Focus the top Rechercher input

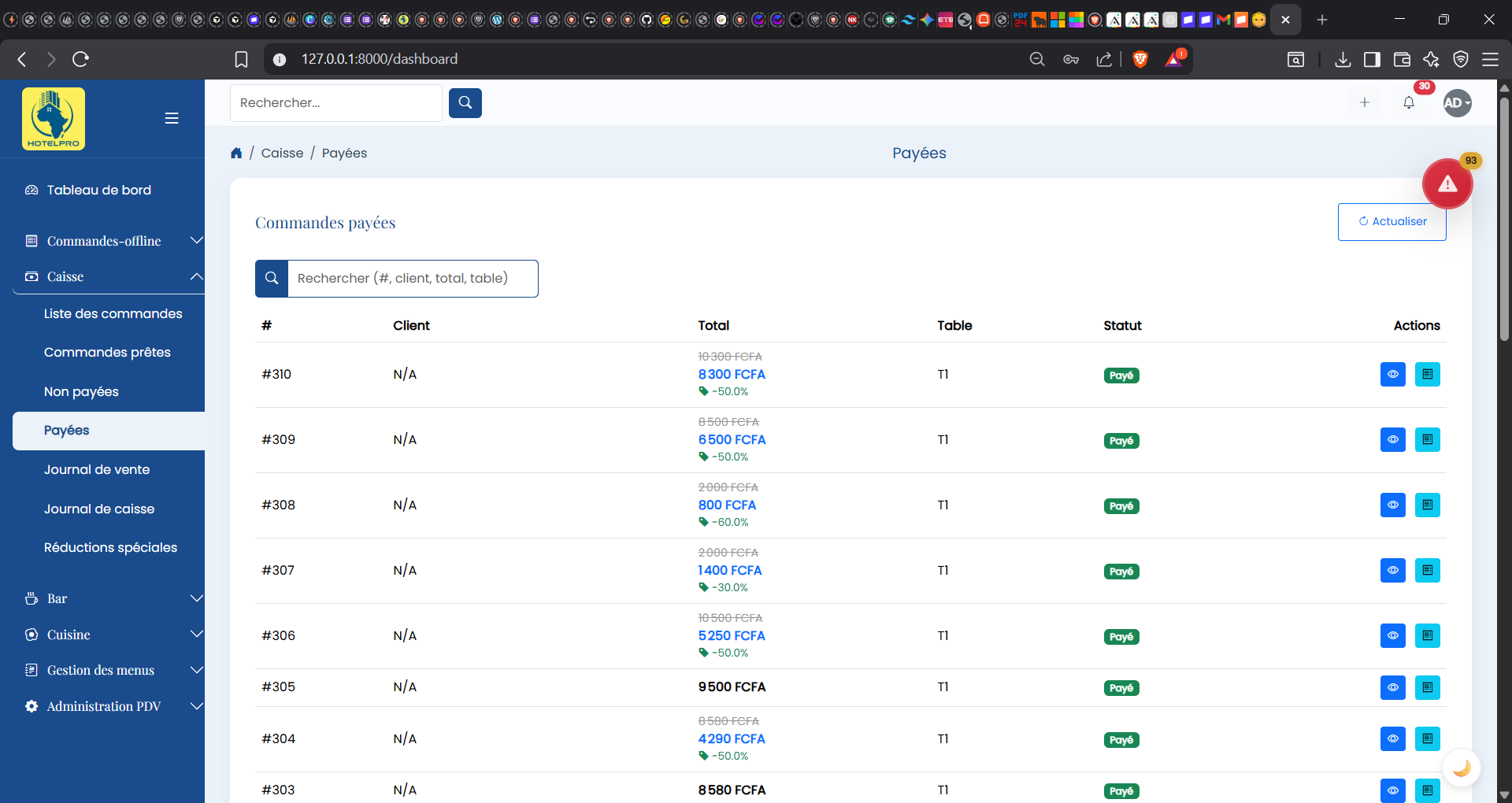click(336, 102)
